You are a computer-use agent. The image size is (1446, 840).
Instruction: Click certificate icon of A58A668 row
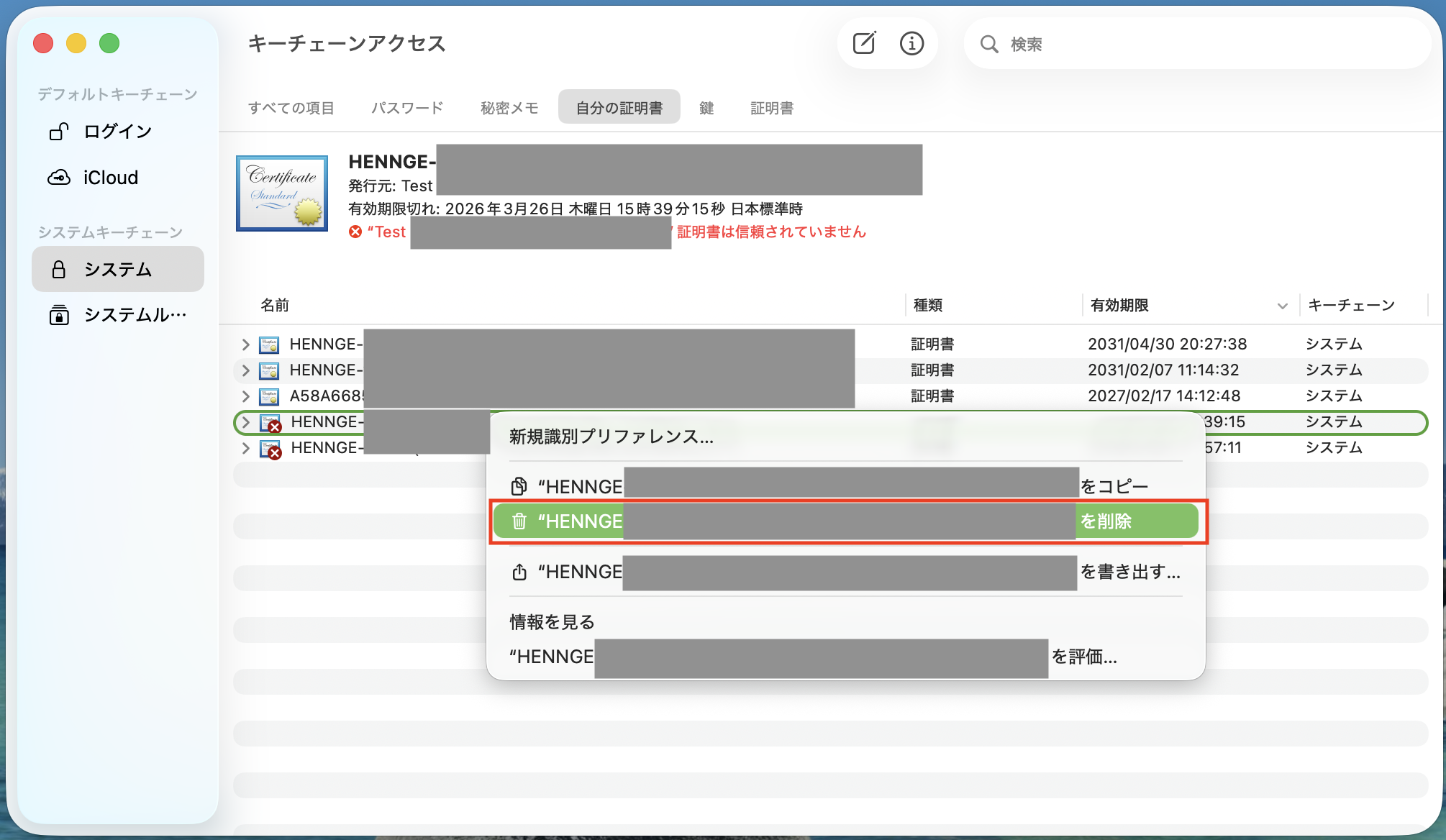(269, 396)
